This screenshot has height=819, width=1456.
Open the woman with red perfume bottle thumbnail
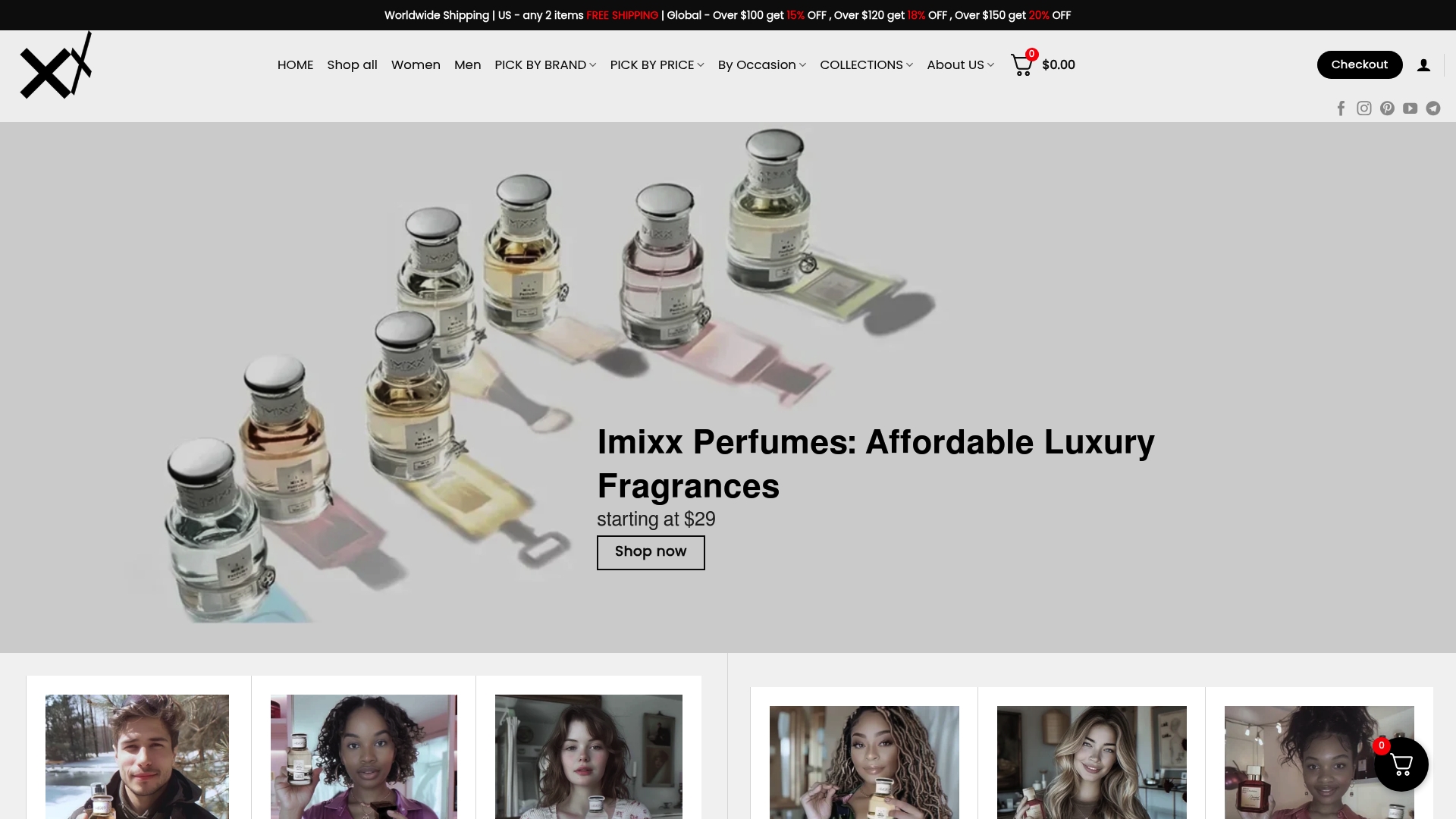coord(1319,762)
